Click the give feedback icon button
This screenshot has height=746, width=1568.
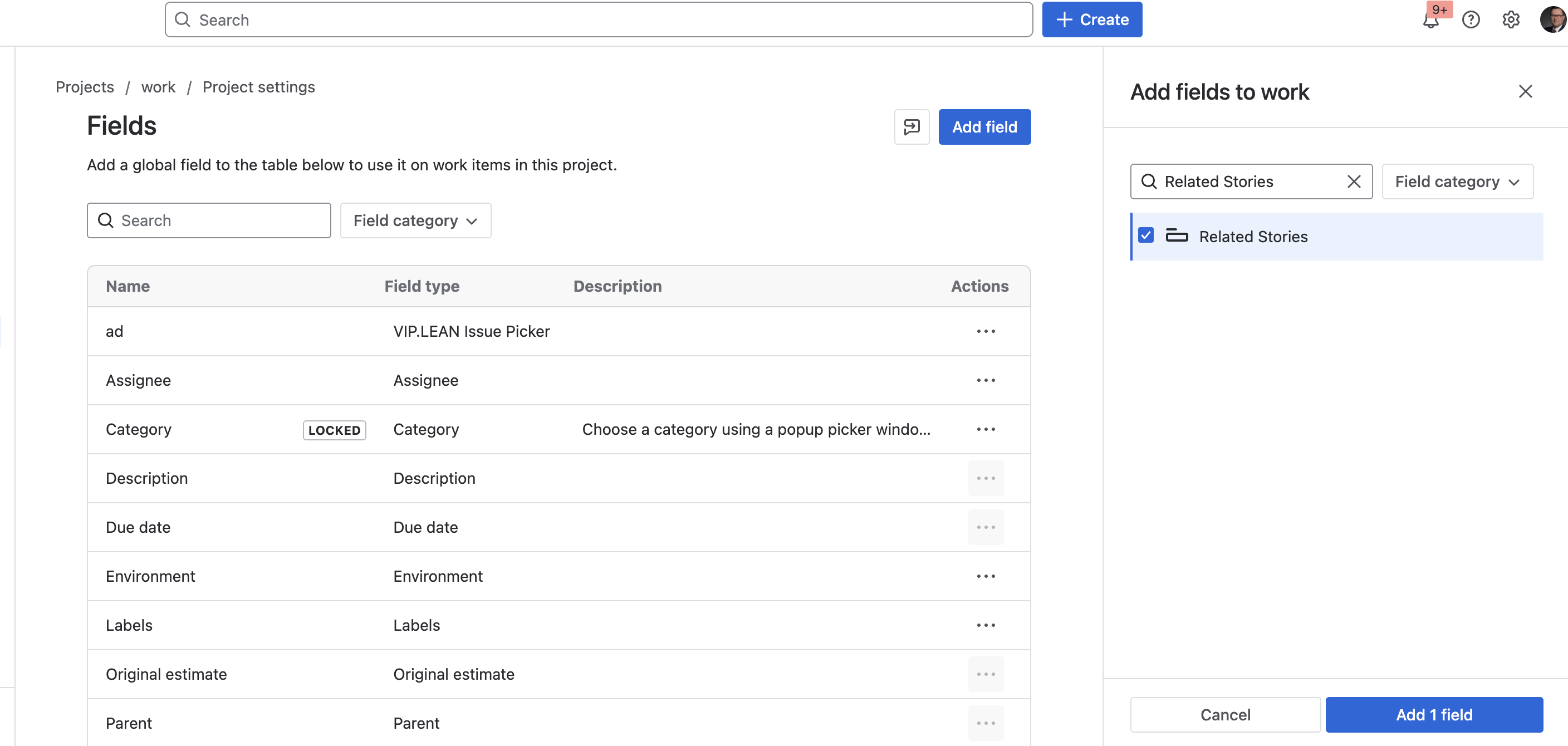tap(911, 126)
